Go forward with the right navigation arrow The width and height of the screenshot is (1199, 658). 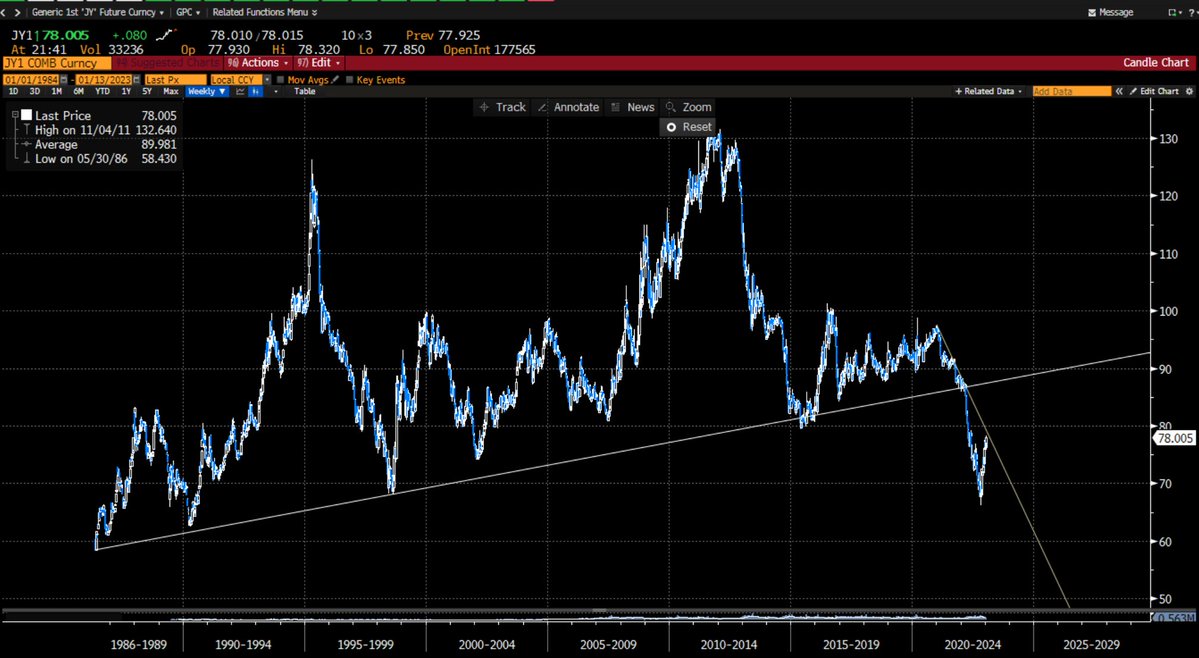point(18,12)
